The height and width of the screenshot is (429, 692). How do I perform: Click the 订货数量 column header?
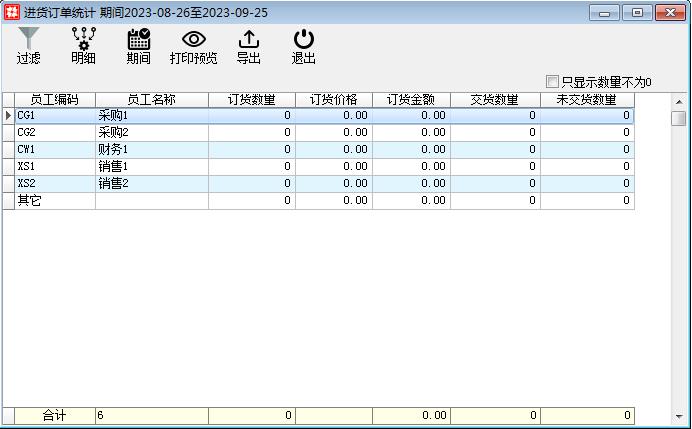tap(252, 100)
